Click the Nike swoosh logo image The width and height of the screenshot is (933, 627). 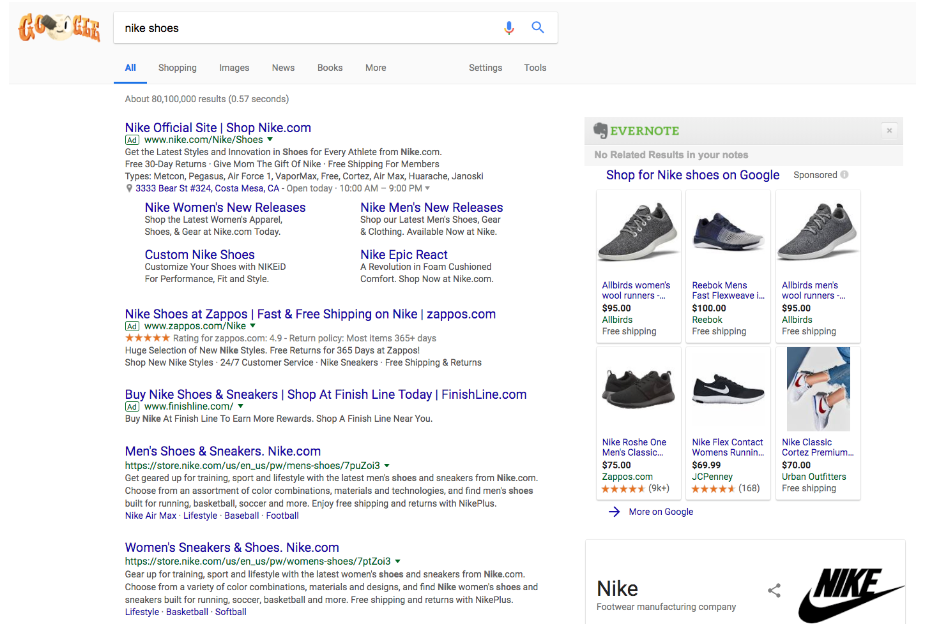click(851, 594)
